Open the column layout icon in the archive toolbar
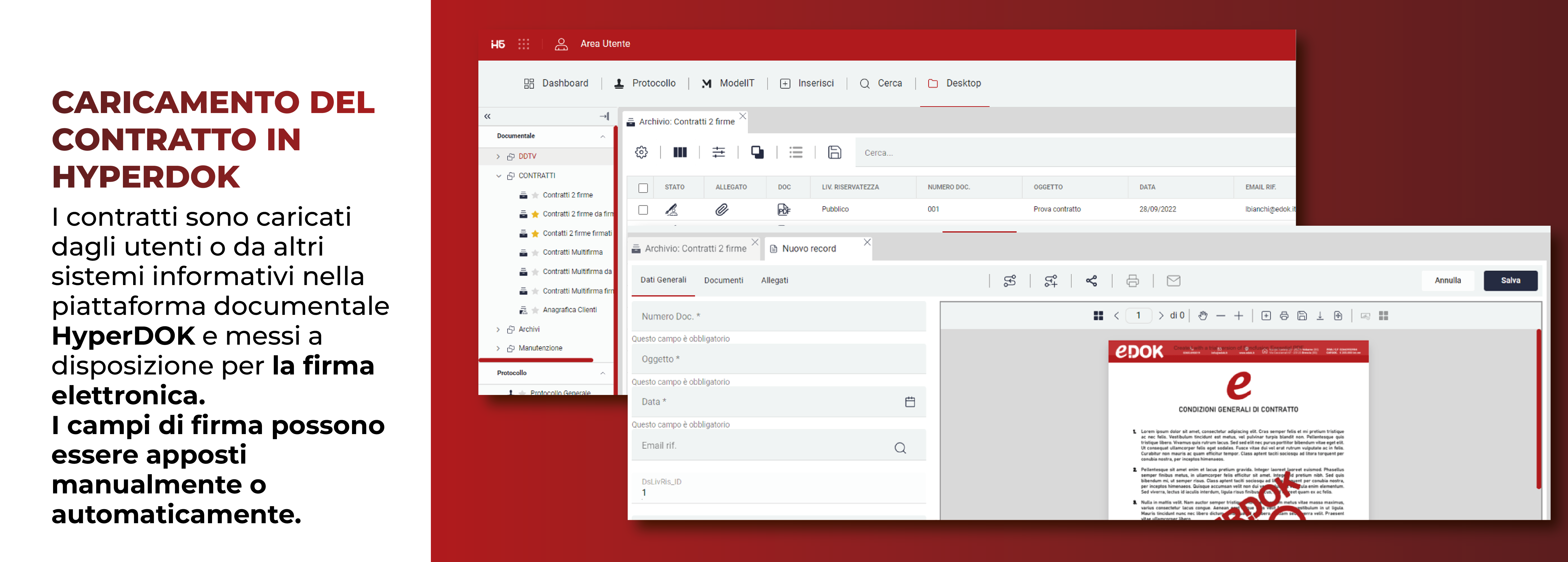Viewport: 1568px width, 562px height. point(680,152)
